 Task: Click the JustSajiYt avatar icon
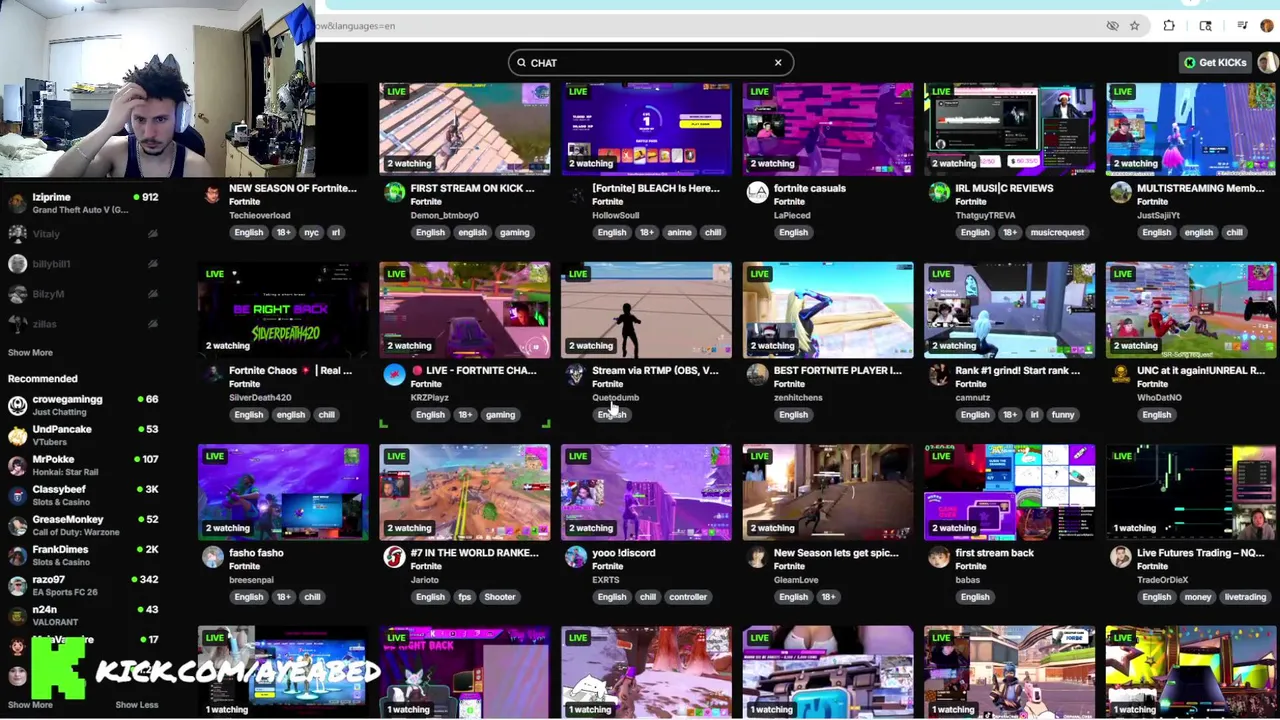click(1121, 193)
